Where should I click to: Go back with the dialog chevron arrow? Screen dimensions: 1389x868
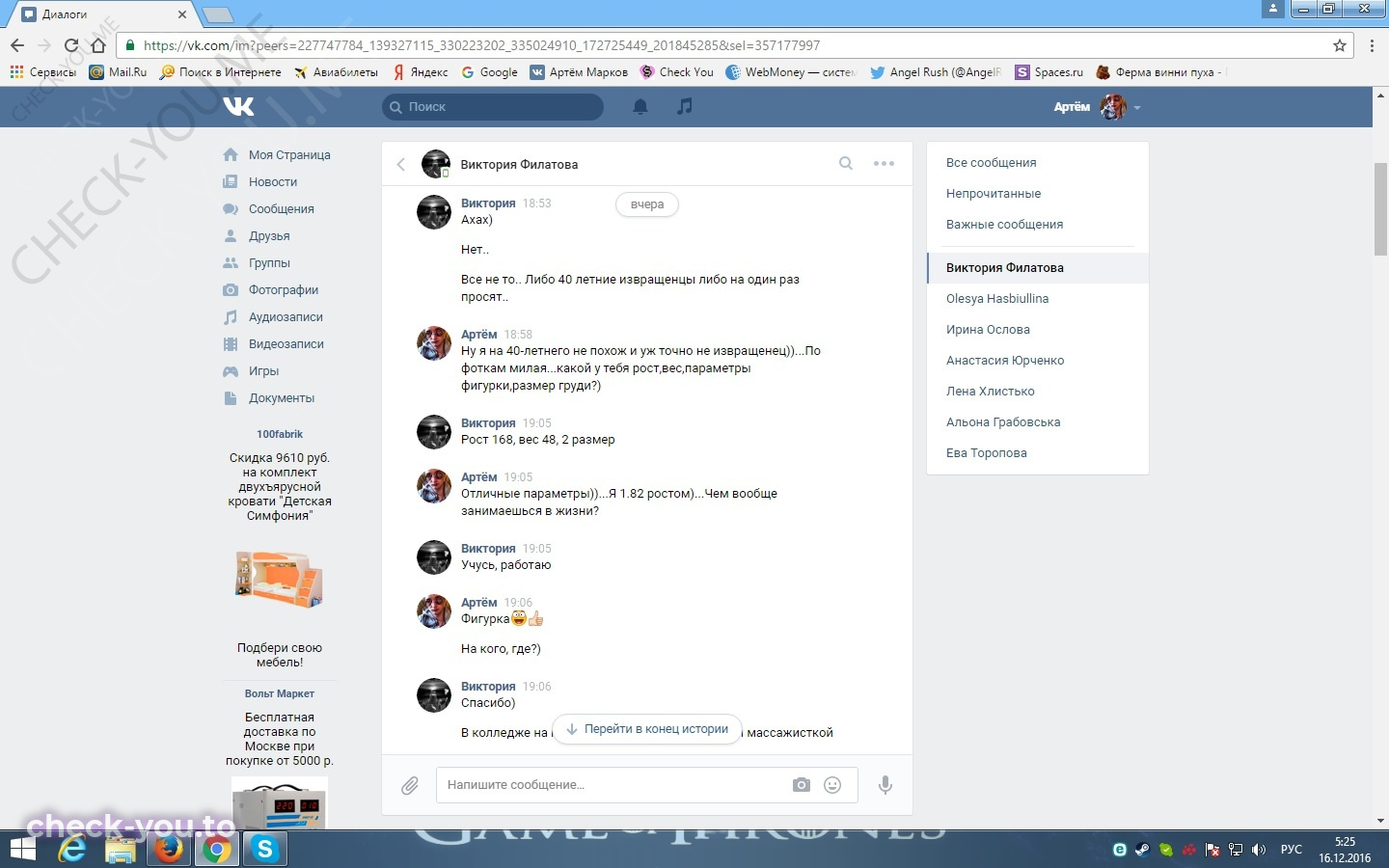click(401, 164)
